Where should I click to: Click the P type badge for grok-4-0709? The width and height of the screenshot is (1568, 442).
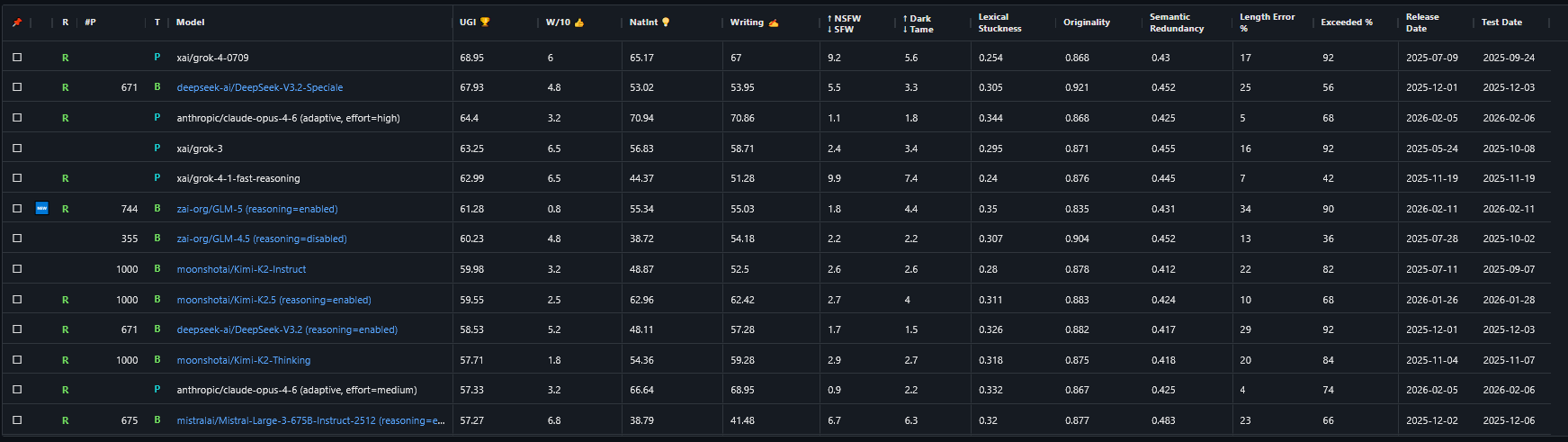tap(157, 58)
